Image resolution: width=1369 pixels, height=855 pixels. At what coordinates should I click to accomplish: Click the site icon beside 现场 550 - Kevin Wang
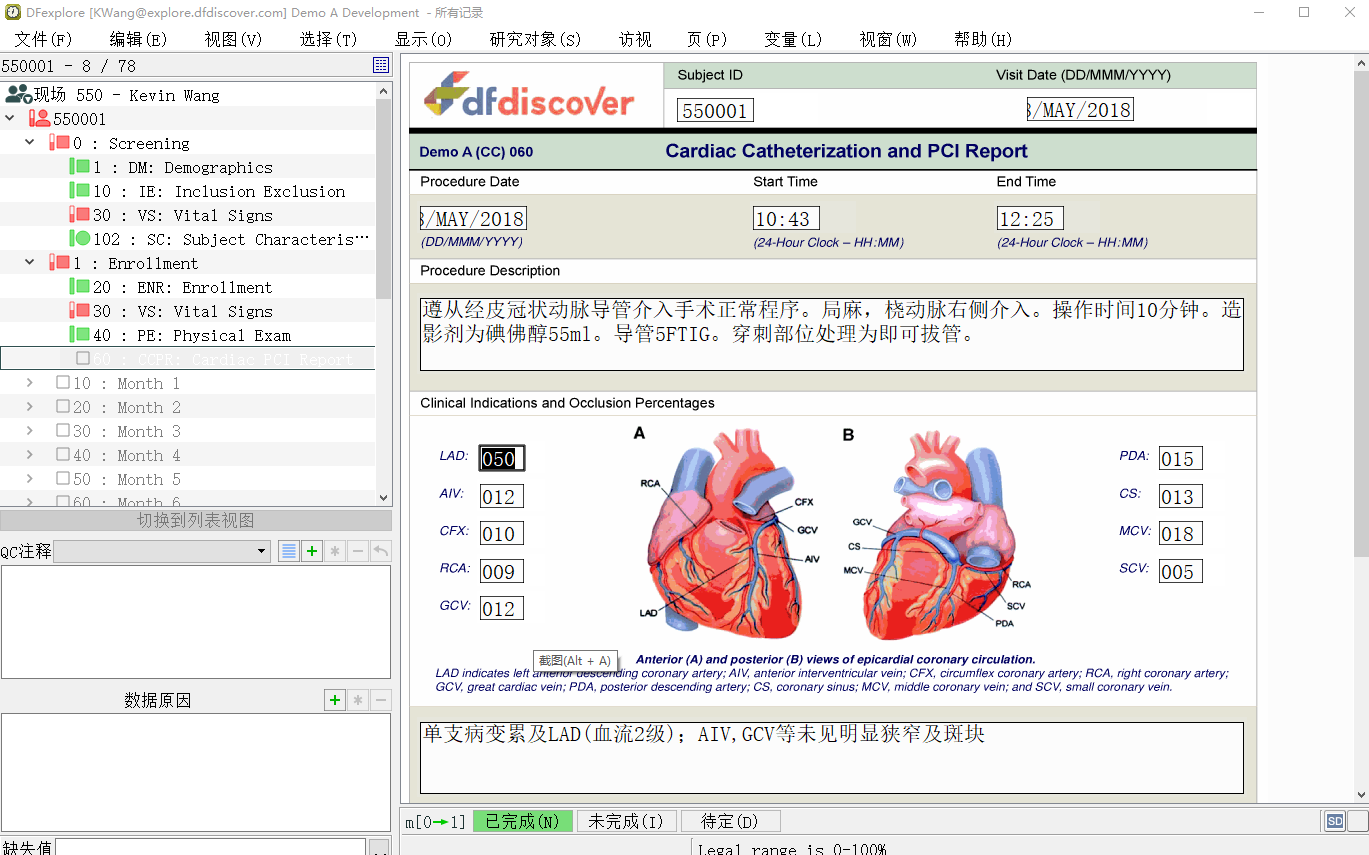[17, 95]
